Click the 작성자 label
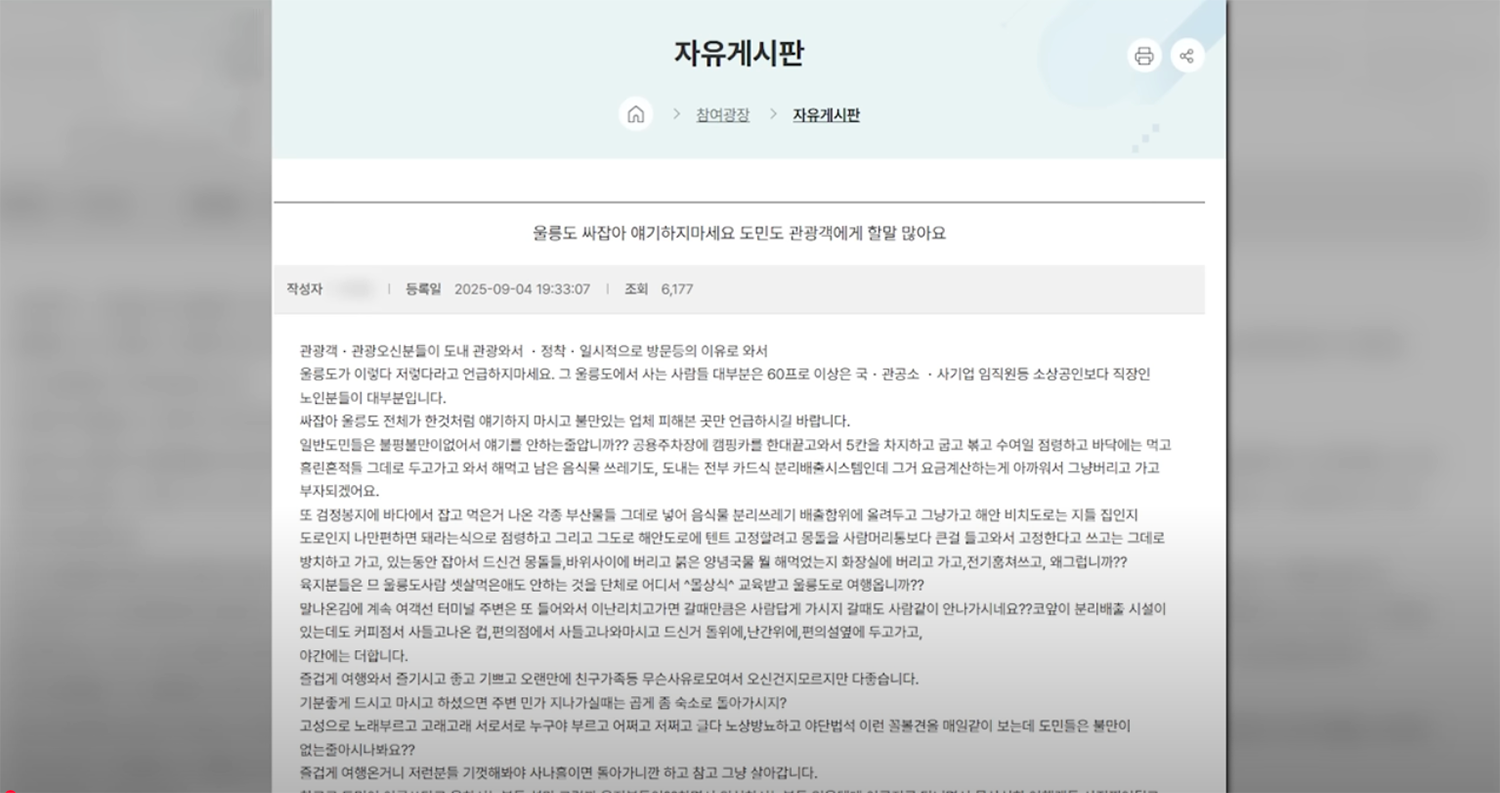 304,289
